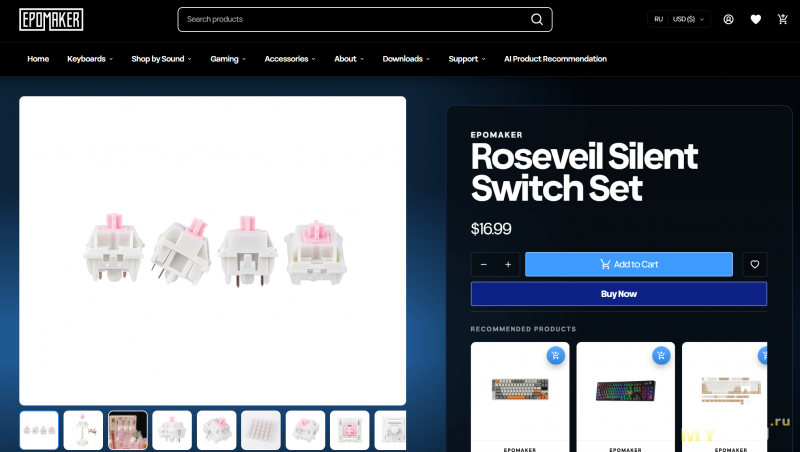Expand the Accessories menu

[x=290, y=59]
